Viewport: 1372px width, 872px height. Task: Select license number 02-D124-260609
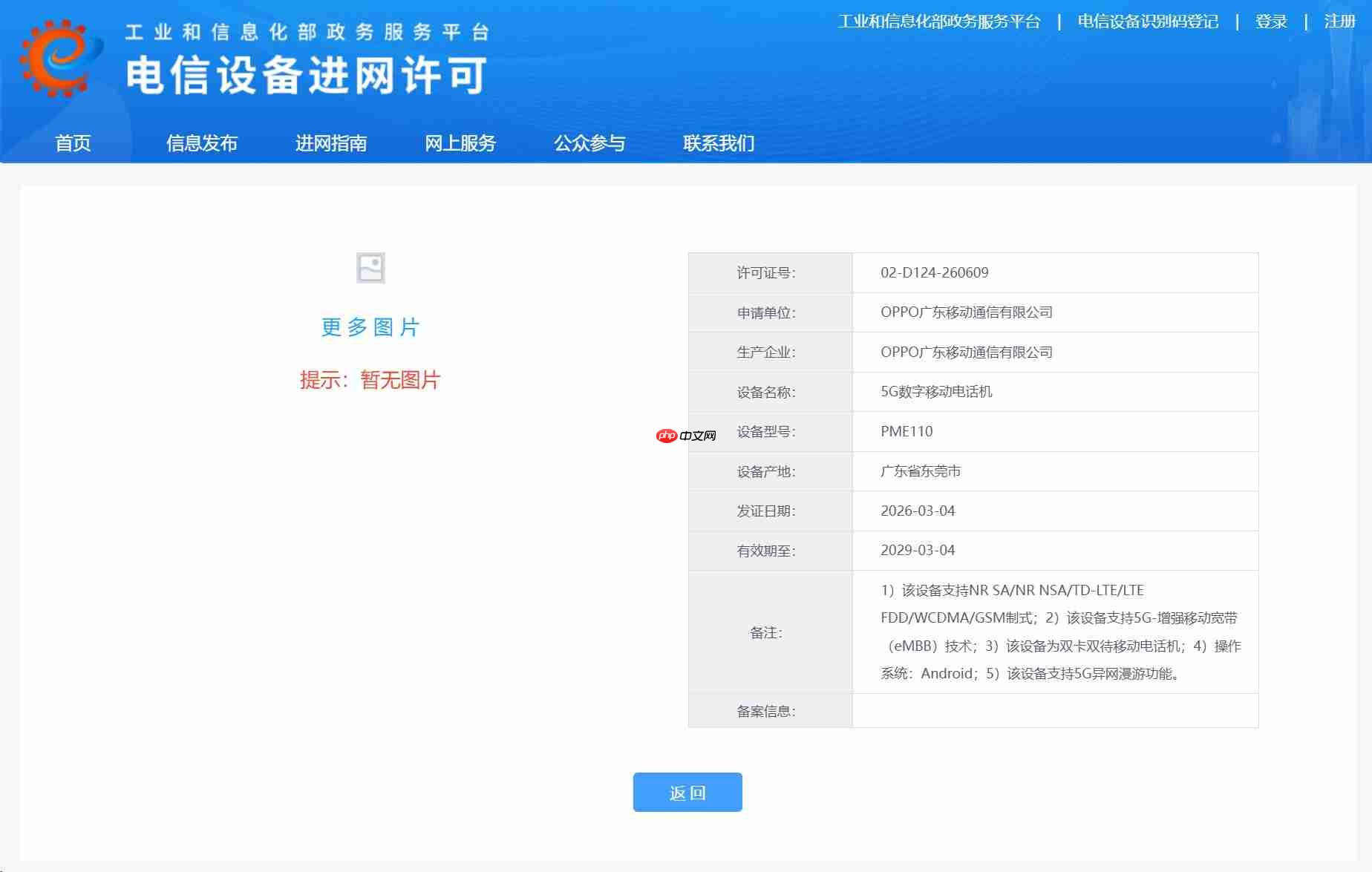(934, 272)
